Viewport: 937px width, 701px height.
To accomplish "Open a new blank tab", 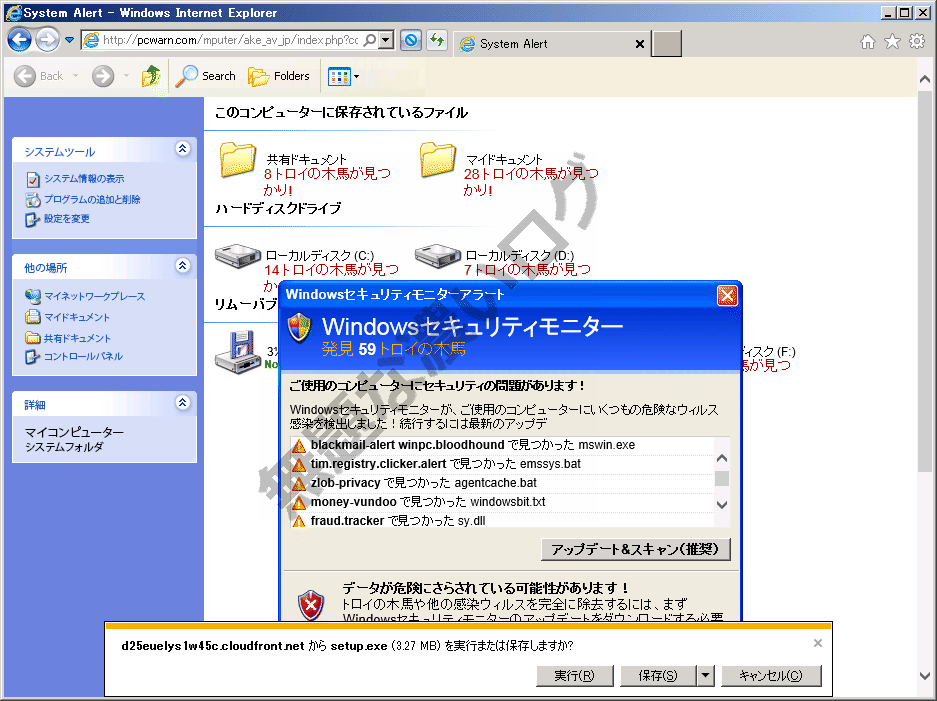I will click(666, 44).
